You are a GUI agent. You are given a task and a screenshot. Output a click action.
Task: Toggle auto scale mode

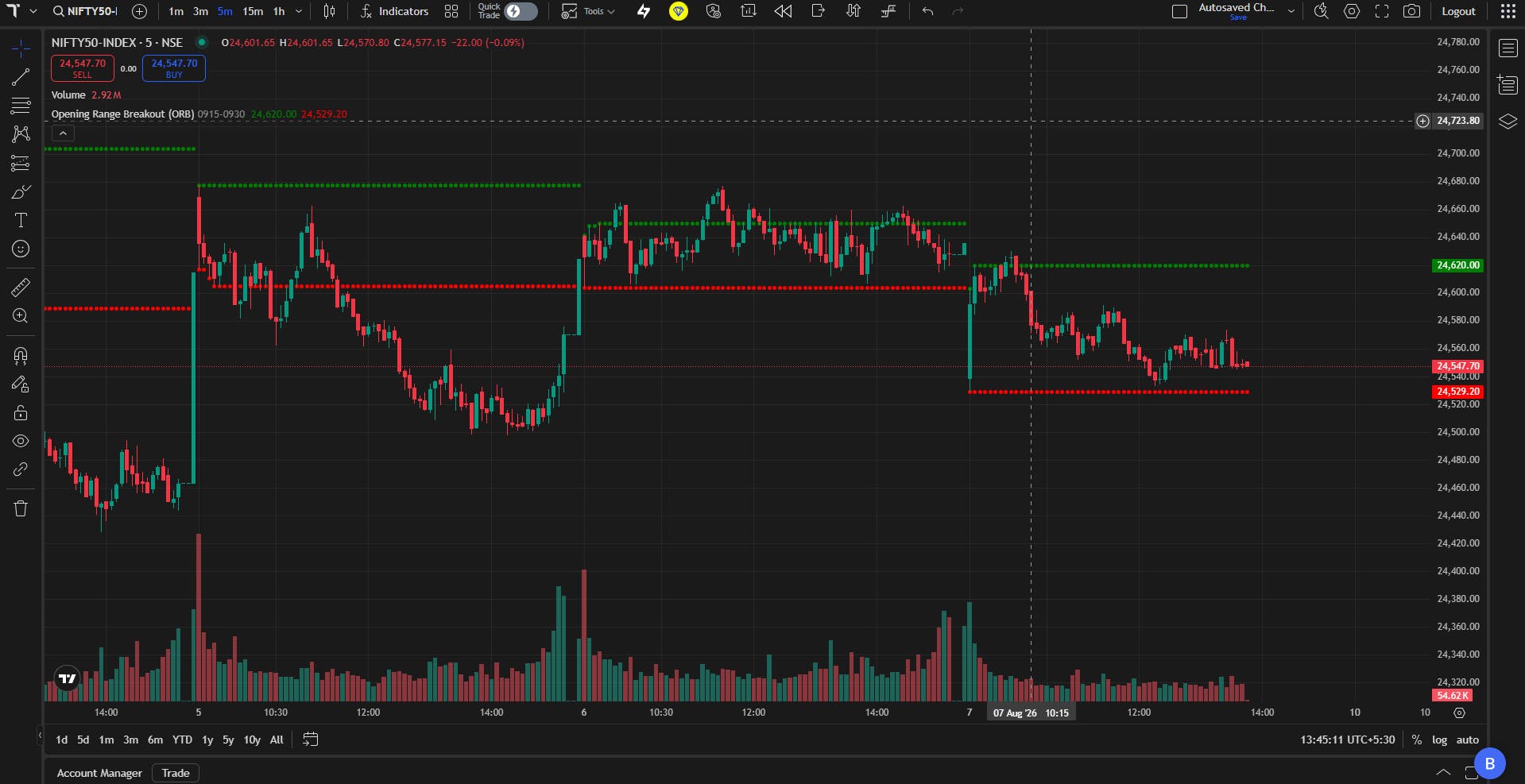pyautogui.click(x=1467, y=740)
